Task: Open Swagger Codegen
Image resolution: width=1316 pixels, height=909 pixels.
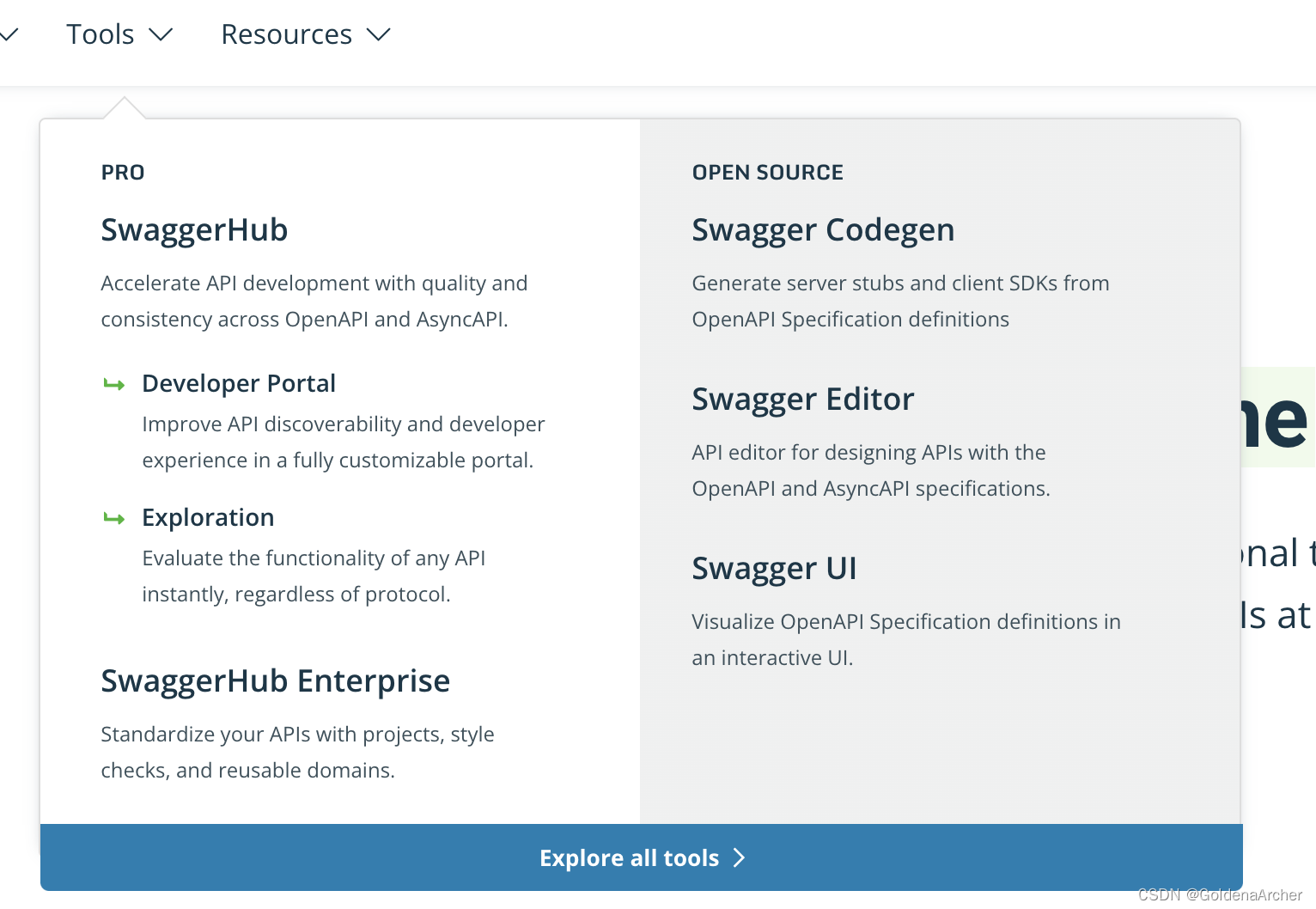Action: 823,230
